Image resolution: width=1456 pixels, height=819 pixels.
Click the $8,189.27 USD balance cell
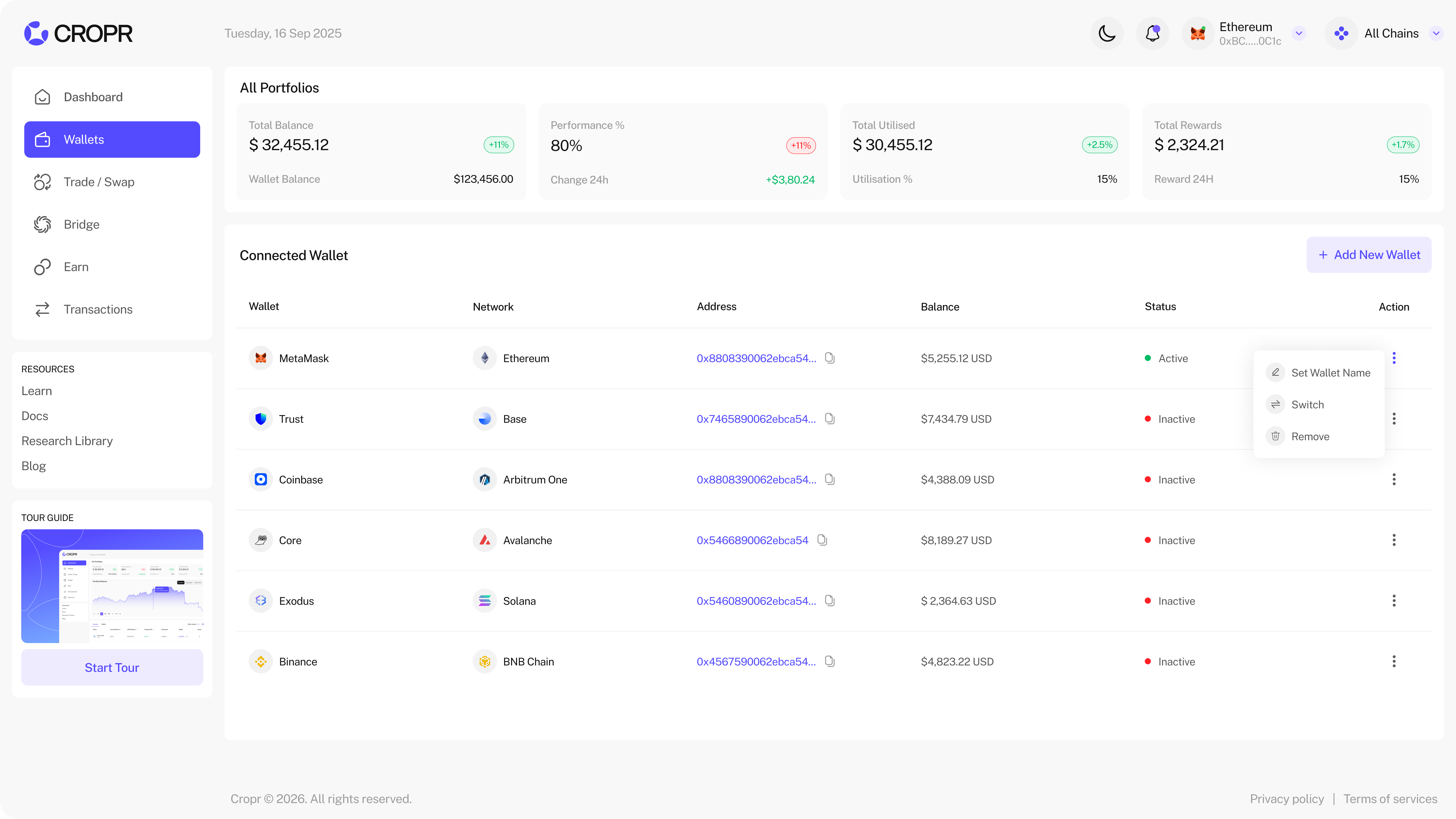coord(956,540)
